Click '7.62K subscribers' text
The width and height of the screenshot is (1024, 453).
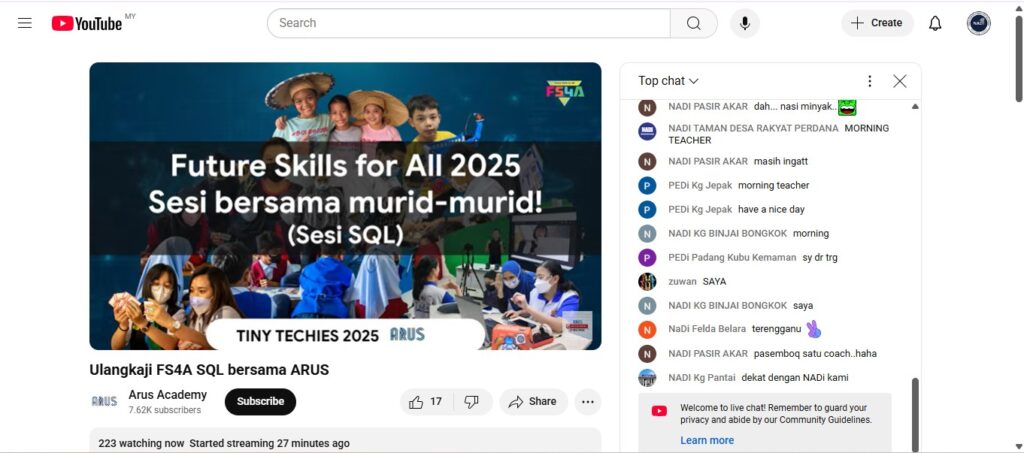[165, 411]
